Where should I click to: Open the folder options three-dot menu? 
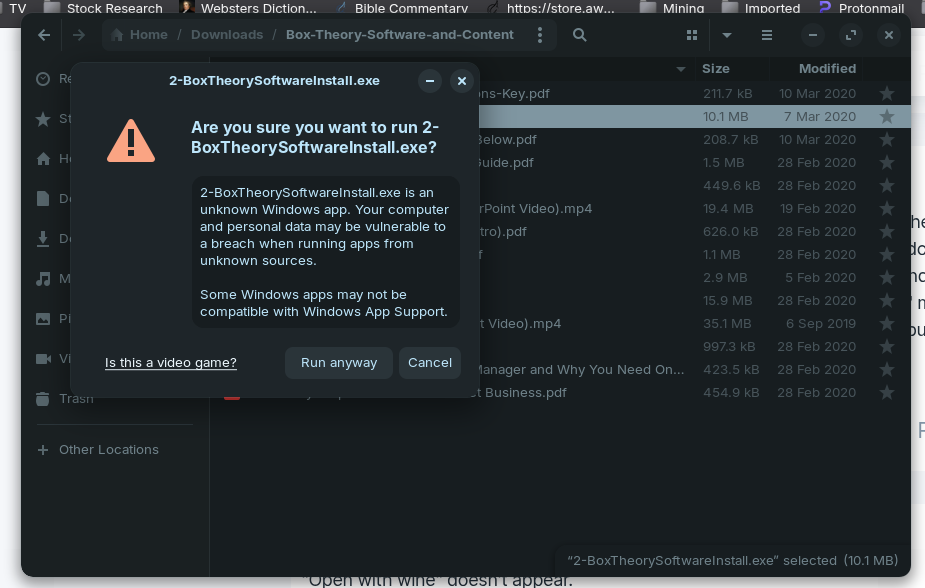click(x=540, y=35)
